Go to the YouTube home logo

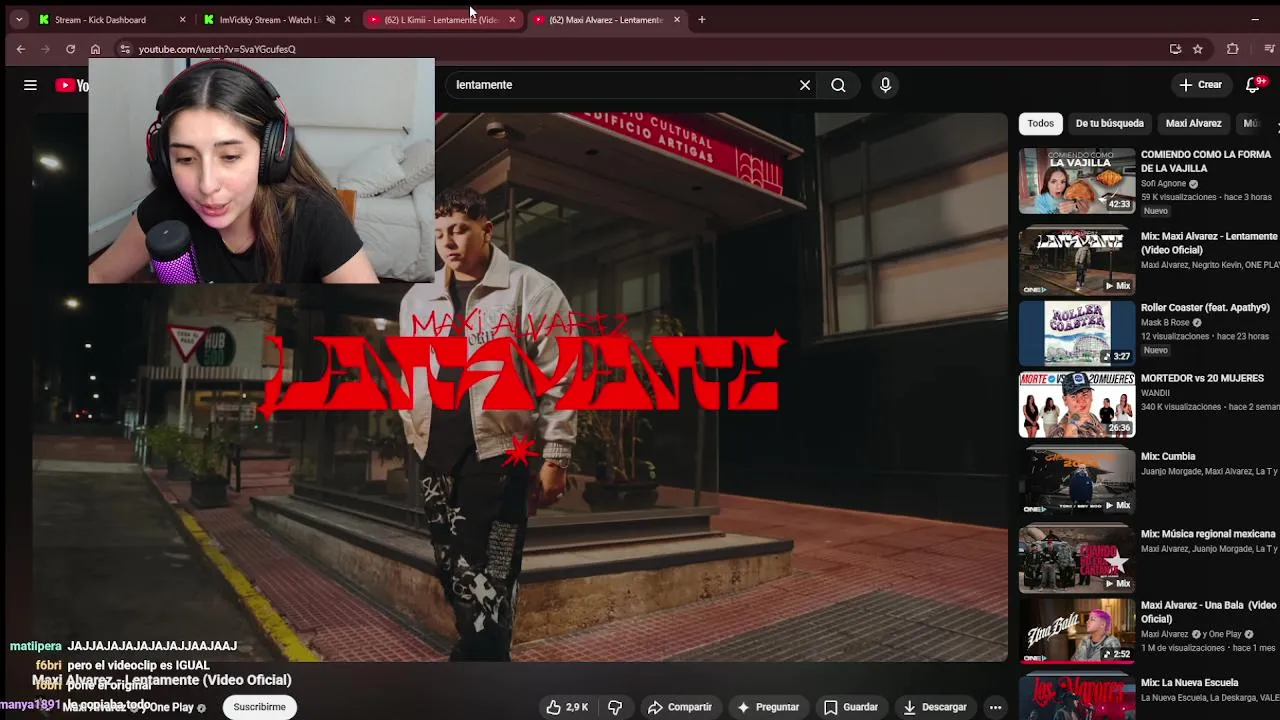pos(71,85)
